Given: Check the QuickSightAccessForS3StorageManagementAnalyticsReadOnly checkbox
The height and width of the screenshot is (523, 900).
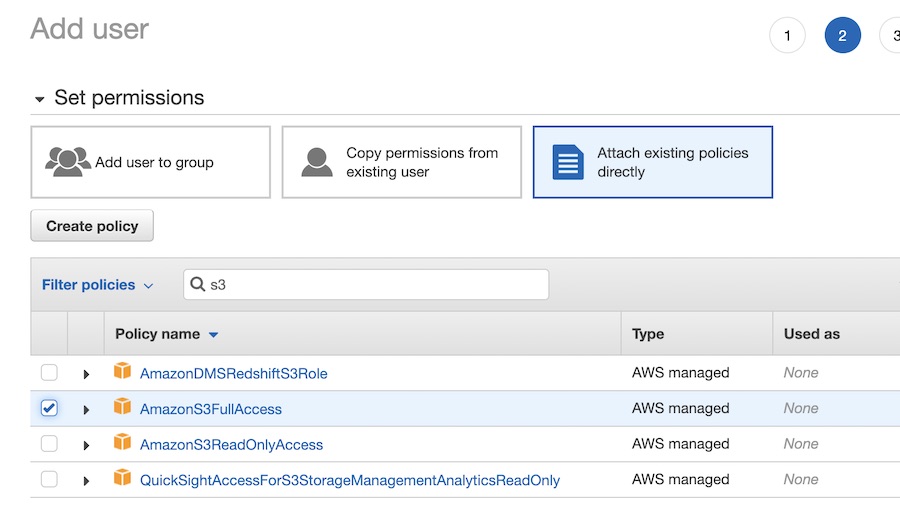Looking at the screenshot, I should tap(49, 479).
